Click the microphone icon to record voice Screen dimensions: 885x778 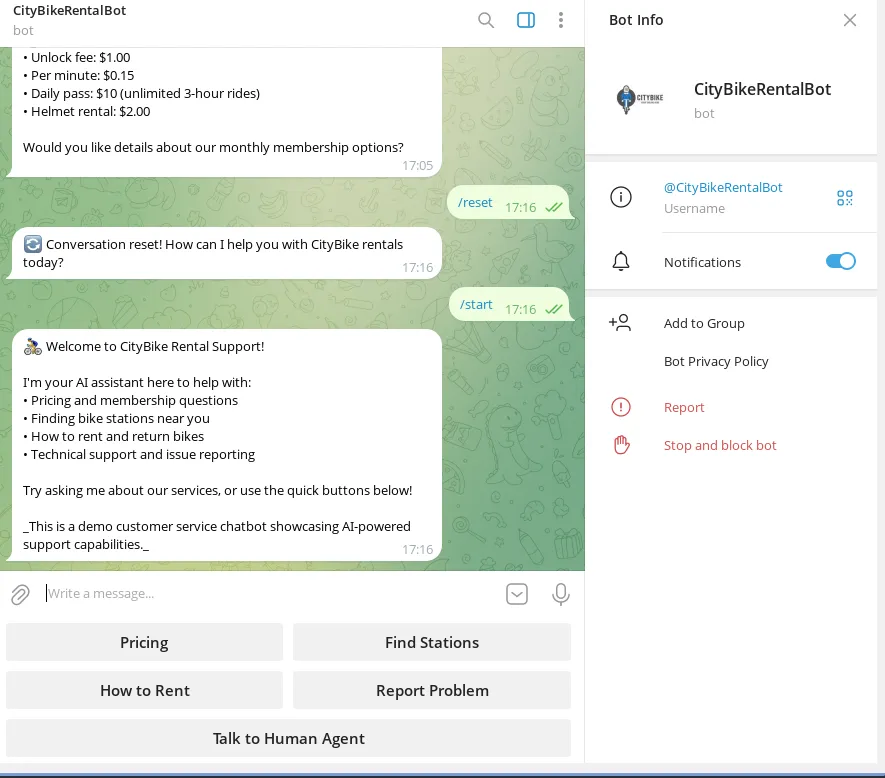(x=561, y=594)
